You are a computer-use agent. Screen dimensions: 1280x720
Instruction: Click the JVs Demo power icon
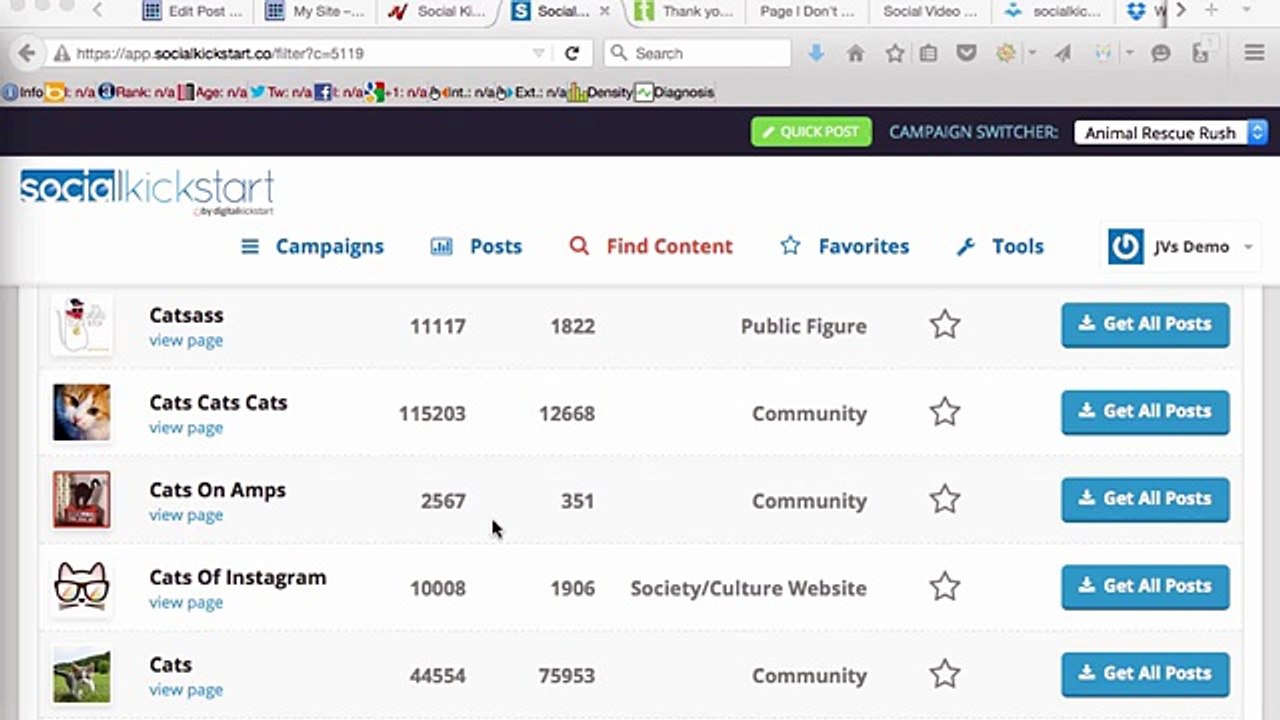pyautogui.click(x=1125, y=246)
